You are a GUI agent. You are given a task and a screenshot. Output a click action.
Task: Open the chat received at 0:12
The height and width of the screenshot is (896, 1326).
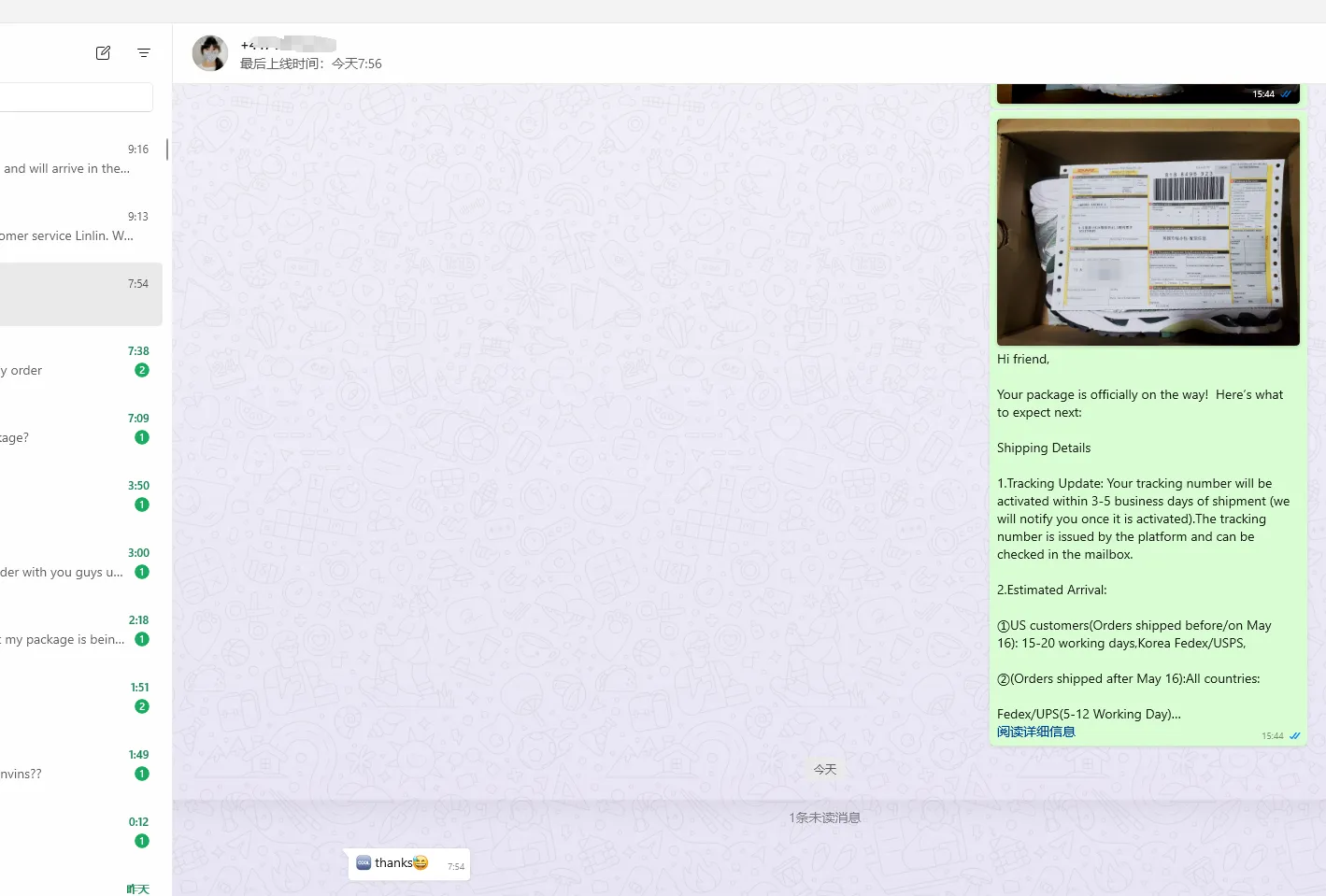pyautogui.click(x=81, y=832)
